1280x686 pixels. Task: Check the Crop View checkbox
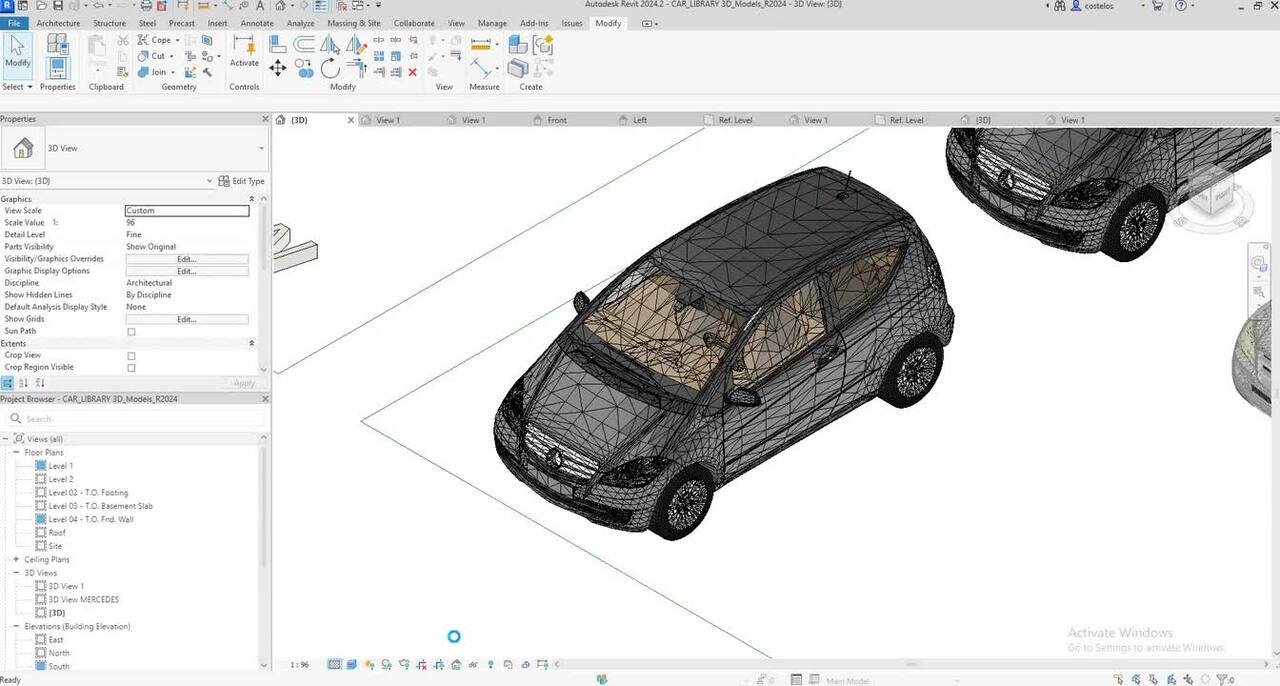pos(131,356)
